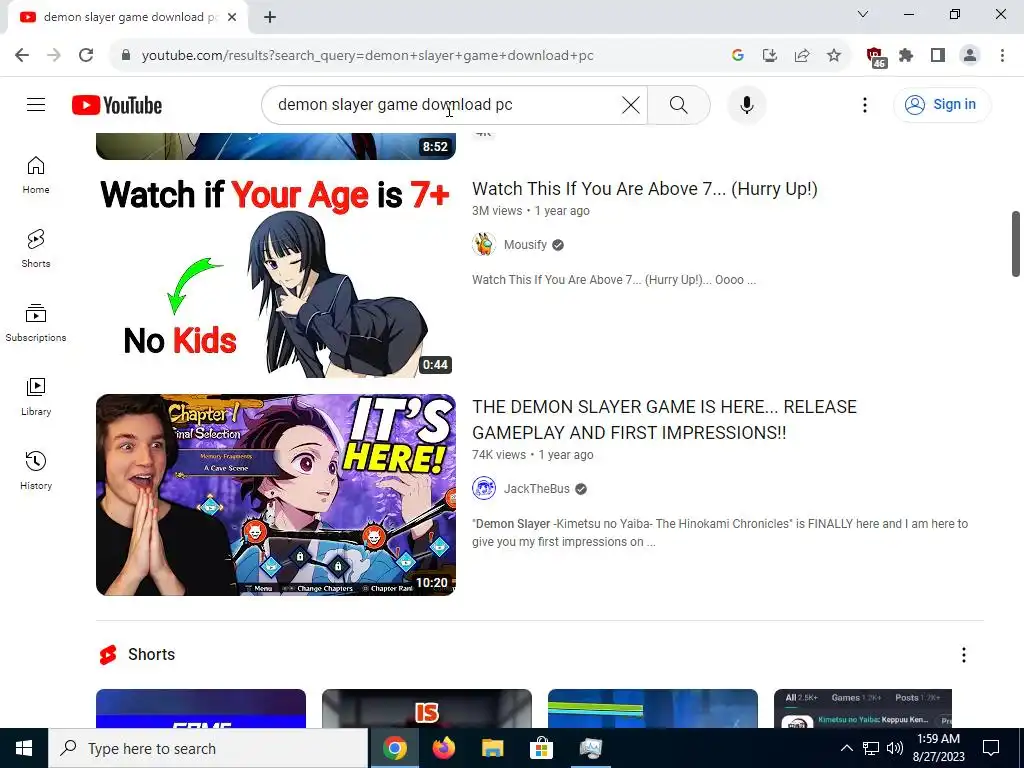
Task: Click the Mousify channel avatar
Action: pos(484,244)
